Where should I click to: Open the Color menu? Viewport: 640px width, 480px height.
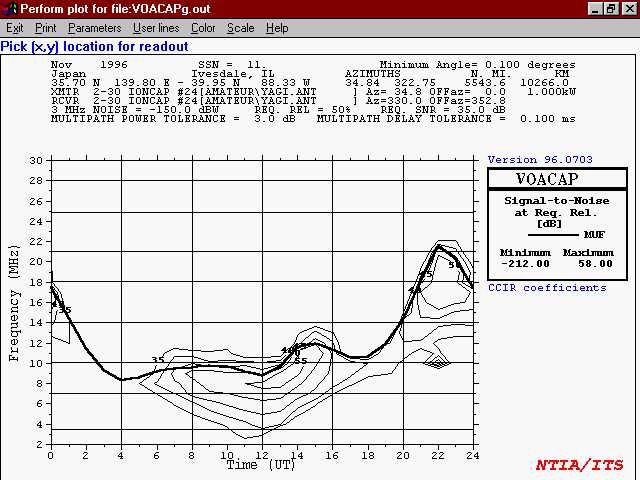pos(203,28)
